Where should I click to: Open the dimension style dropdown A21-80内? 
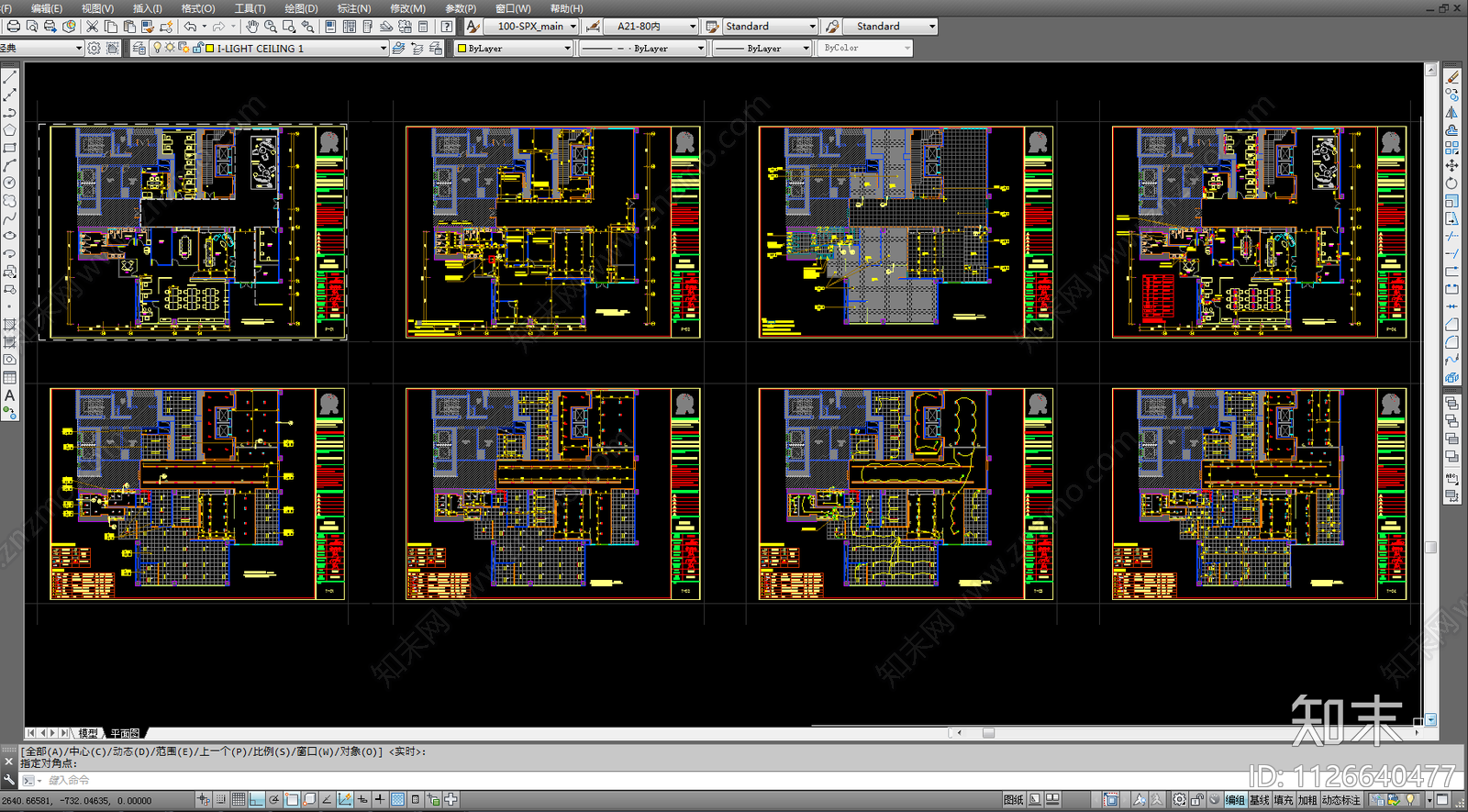[x=651, y=27]
